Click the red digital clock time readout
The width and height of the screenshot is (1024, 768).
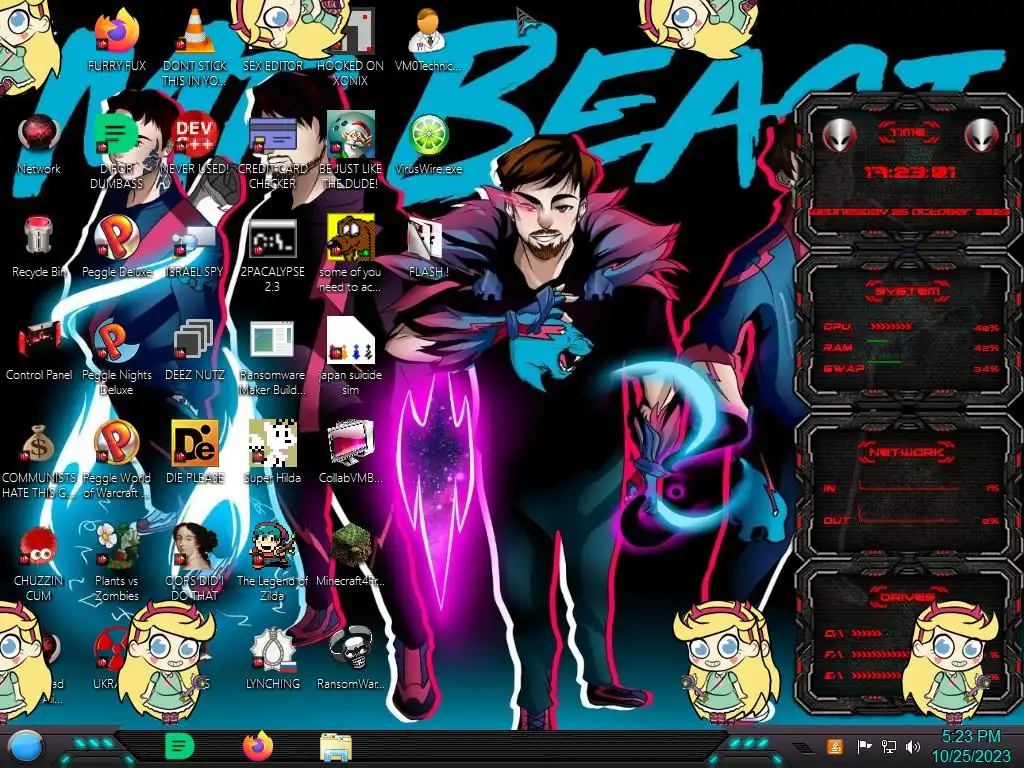tap(910, 172)
